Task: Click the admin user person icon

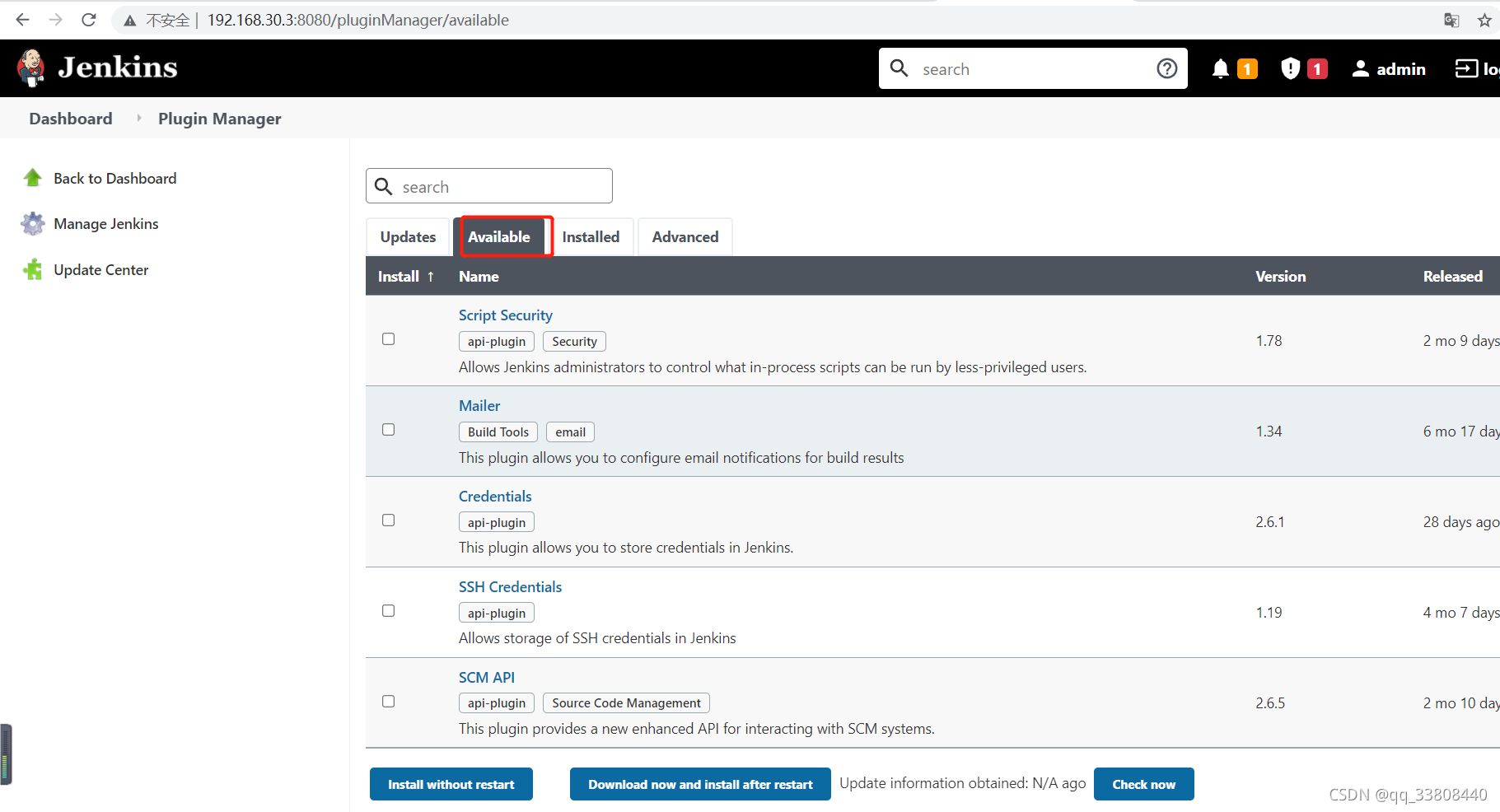Action: pyautogui.click(x=1361, y=69)
